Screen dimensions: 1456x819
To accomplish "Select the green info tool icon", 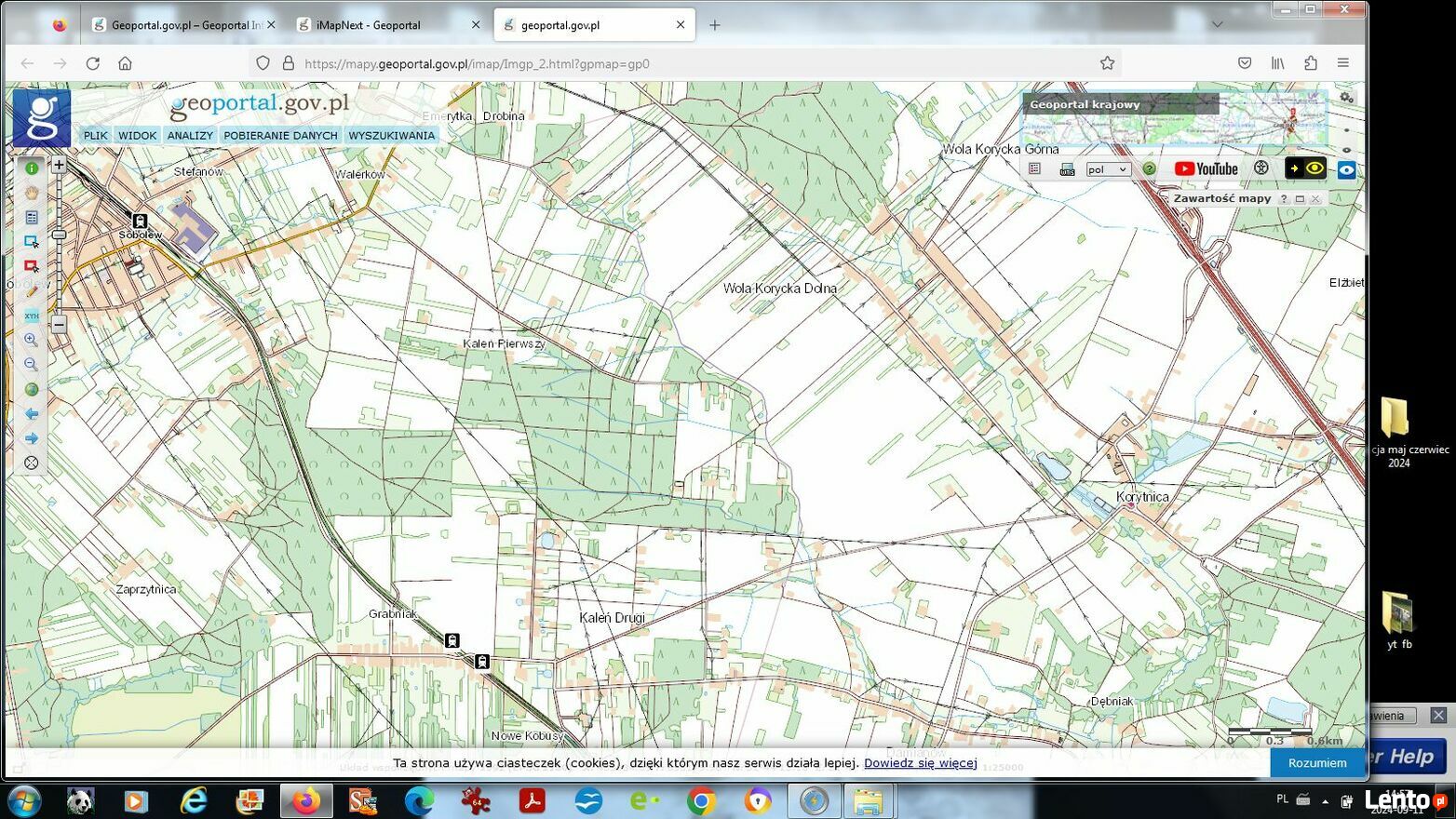I will (x=32, y=168).
